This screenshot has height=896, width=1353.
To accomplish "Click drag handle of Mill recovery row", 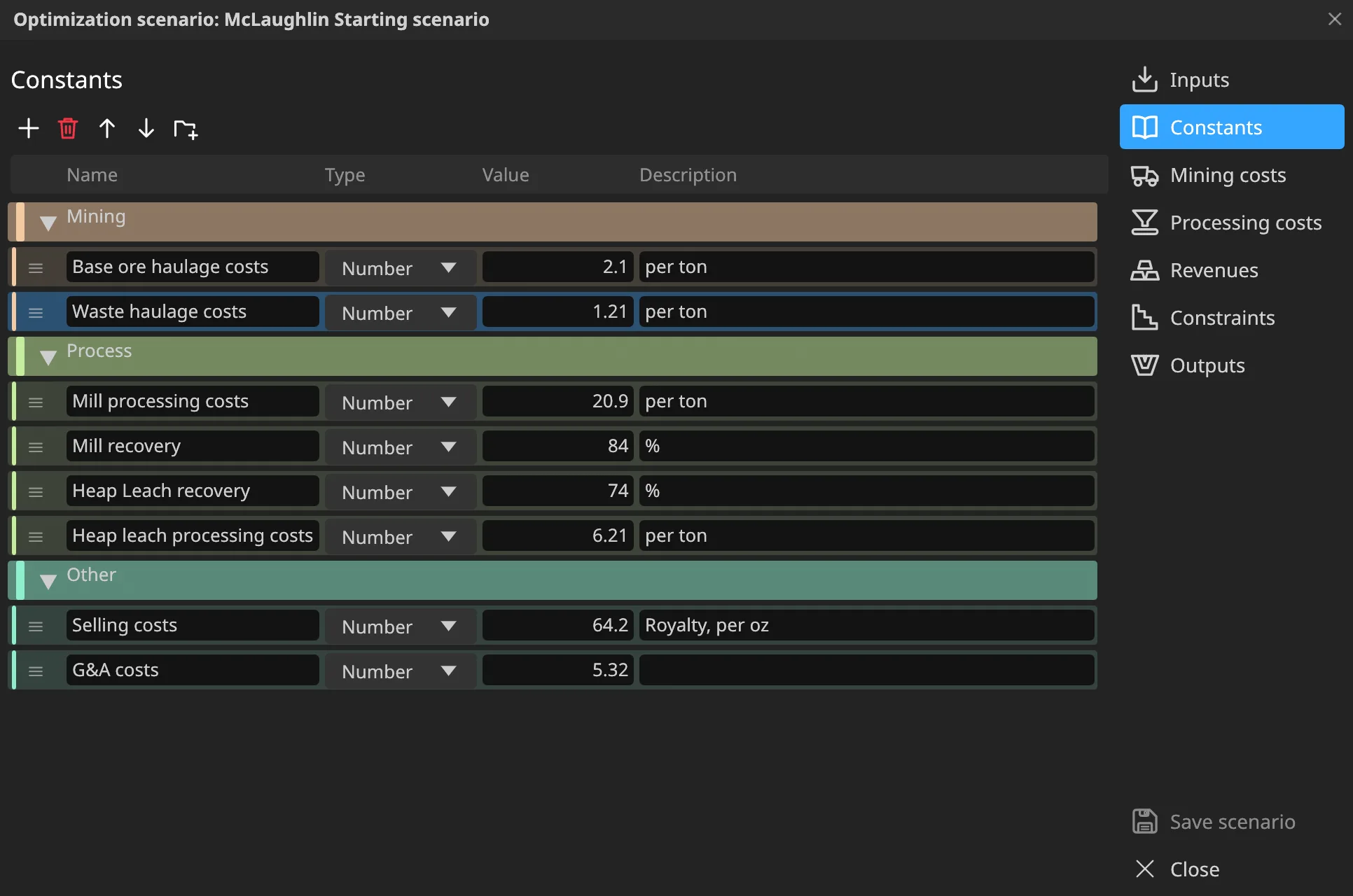I will coord(36,447).
